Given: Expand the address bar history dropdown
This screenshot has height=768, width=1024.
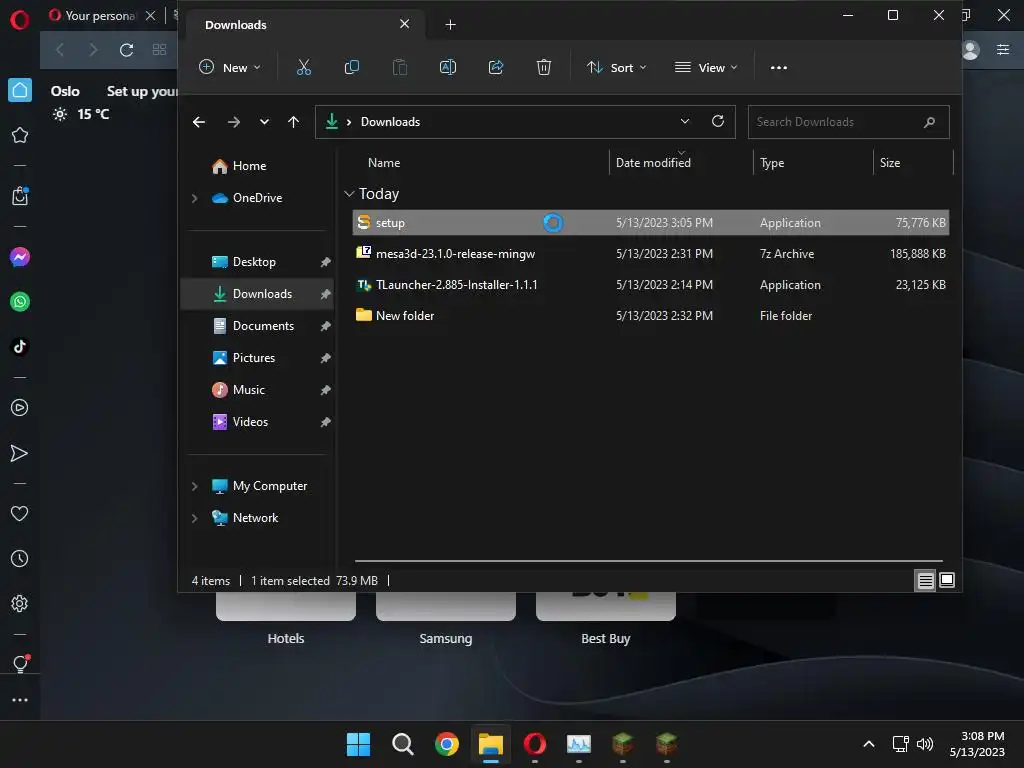Looking at the screenshot, I should pyautogui.click(x=684, y=121).
